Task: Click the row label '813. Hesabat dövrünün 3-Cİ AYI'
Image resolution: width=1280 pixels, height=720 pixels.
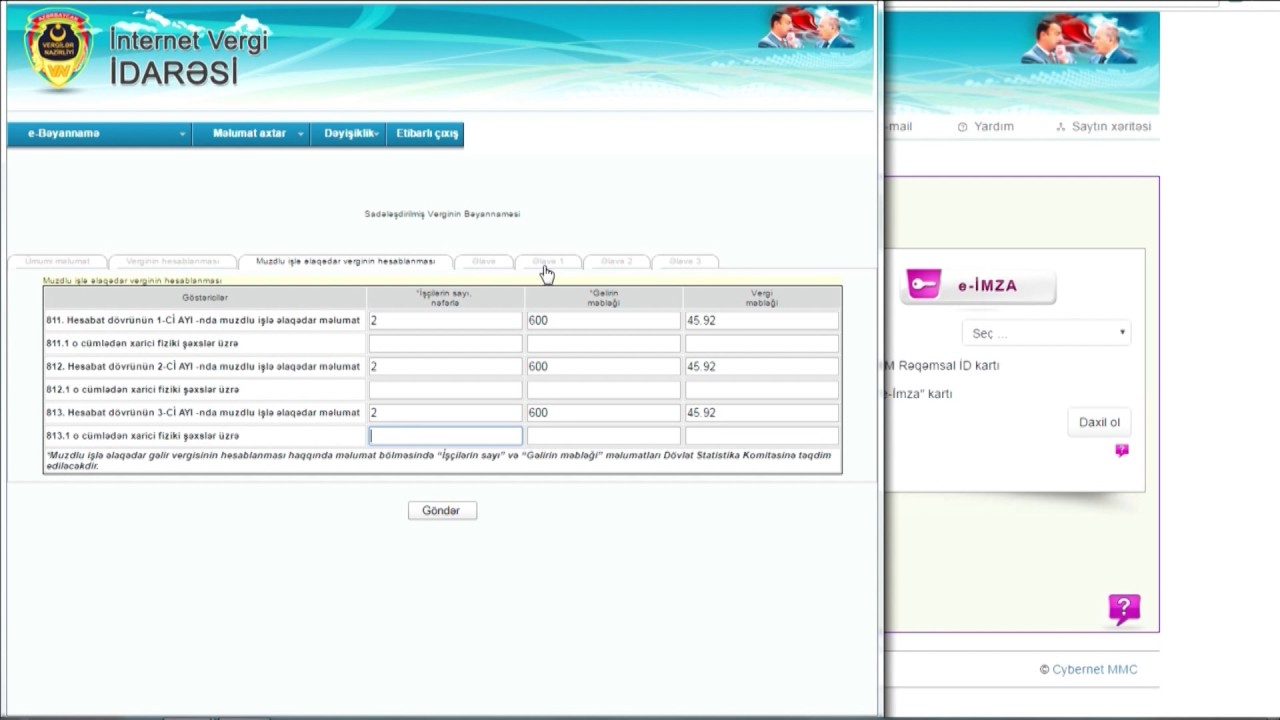Action: point(203,413)
